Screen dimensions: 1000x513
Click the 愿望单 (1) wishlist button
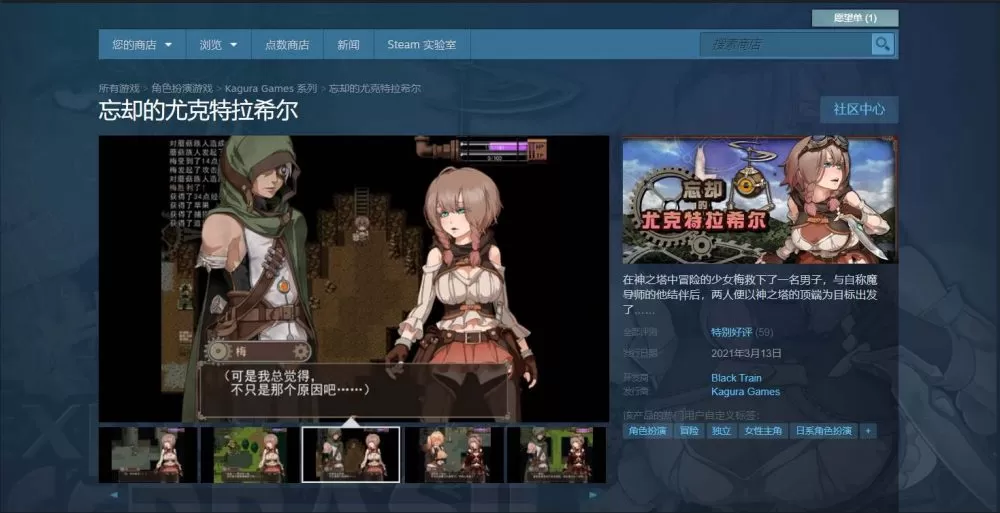[x=855, y=18]
